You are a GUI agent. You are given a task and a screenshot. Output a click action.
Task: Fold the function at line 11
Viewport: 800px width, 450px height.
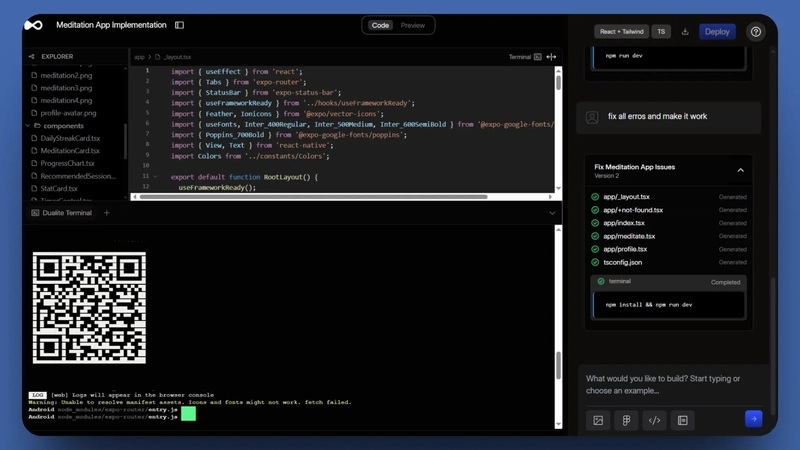click(155, 177)
